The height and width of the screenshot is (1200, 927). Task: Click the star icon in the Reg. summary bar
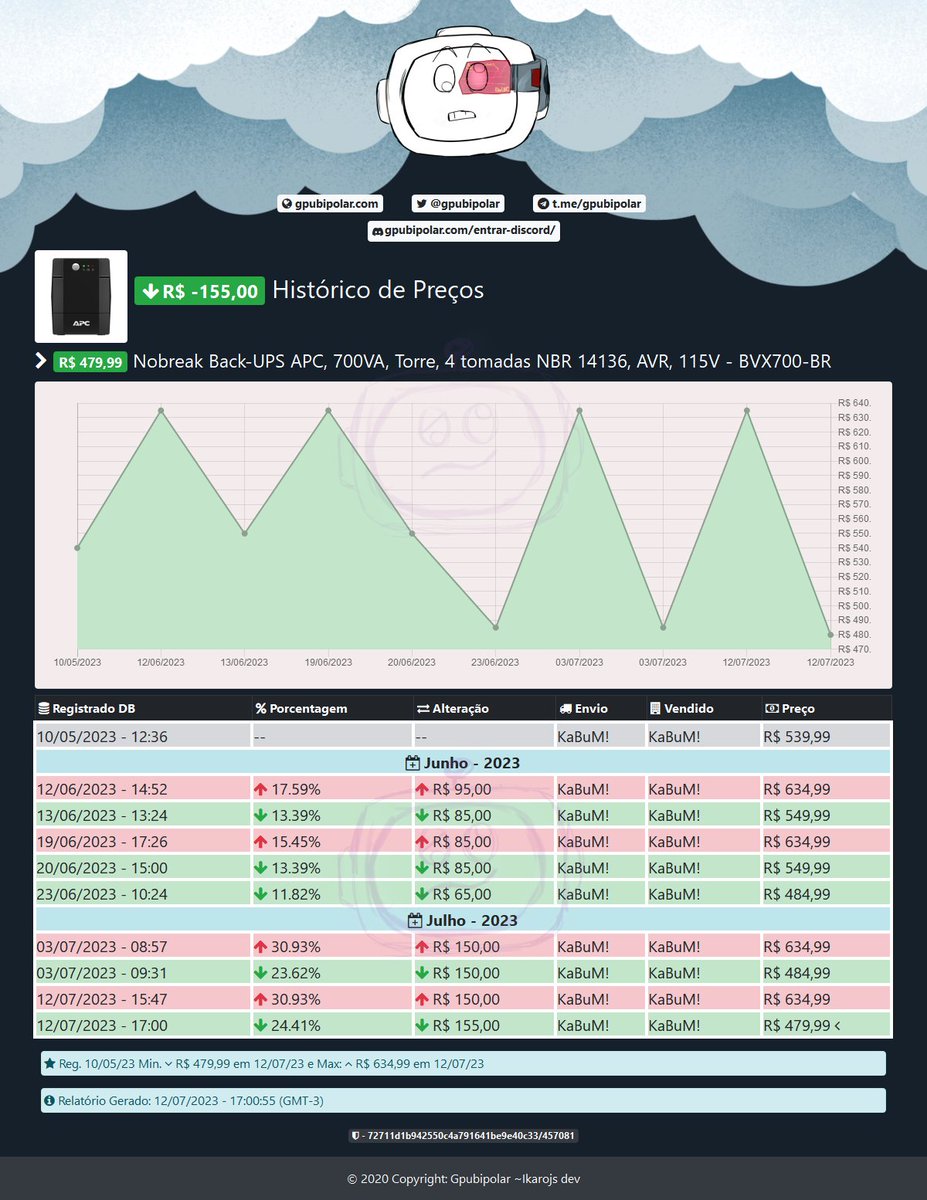(50, 1064)
